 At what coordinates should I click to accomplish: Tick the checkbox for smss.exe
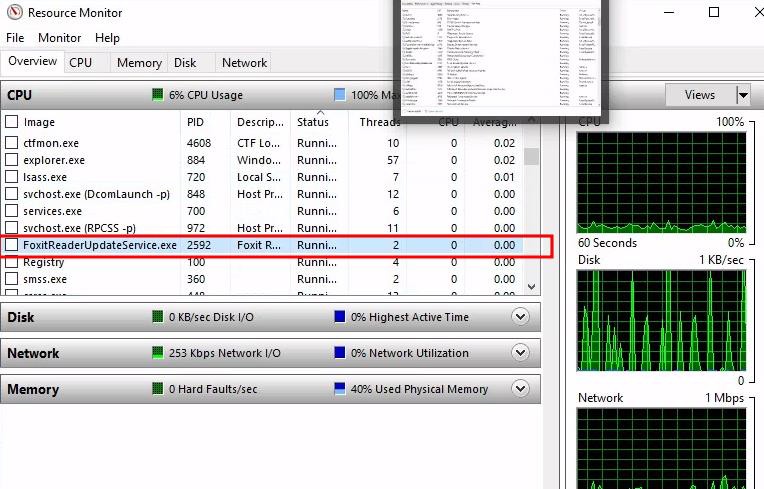click(x=12, y=279)
